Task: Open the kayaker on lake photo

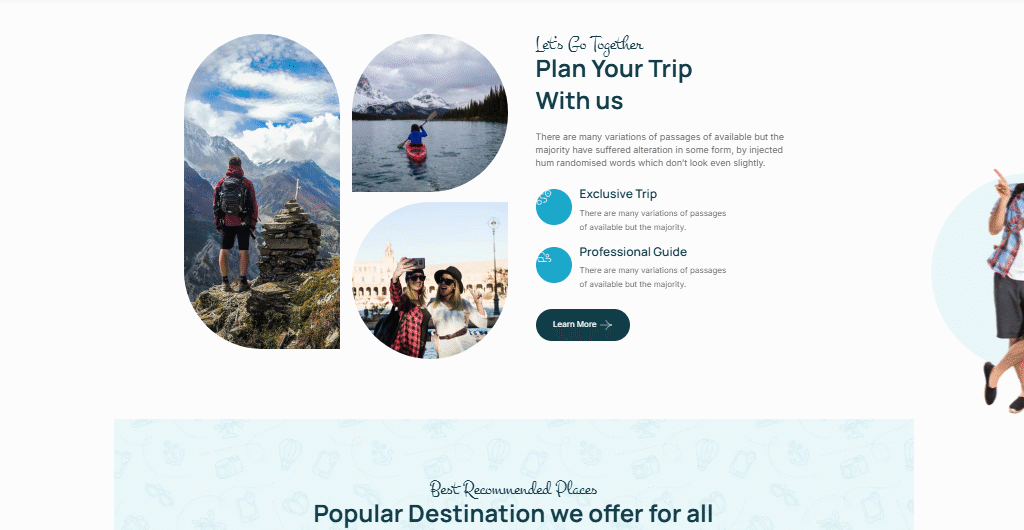Action: (x=430, y=113)
